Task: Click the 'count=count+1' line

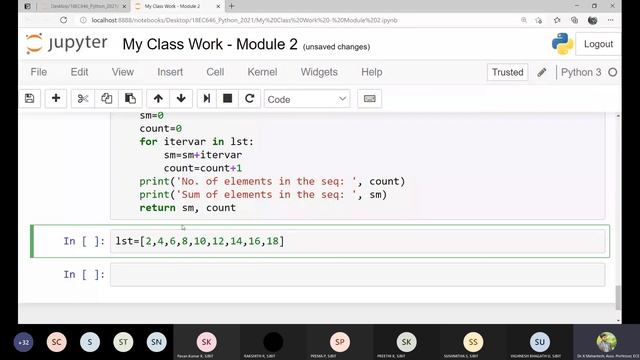Action: pos(203,168)
